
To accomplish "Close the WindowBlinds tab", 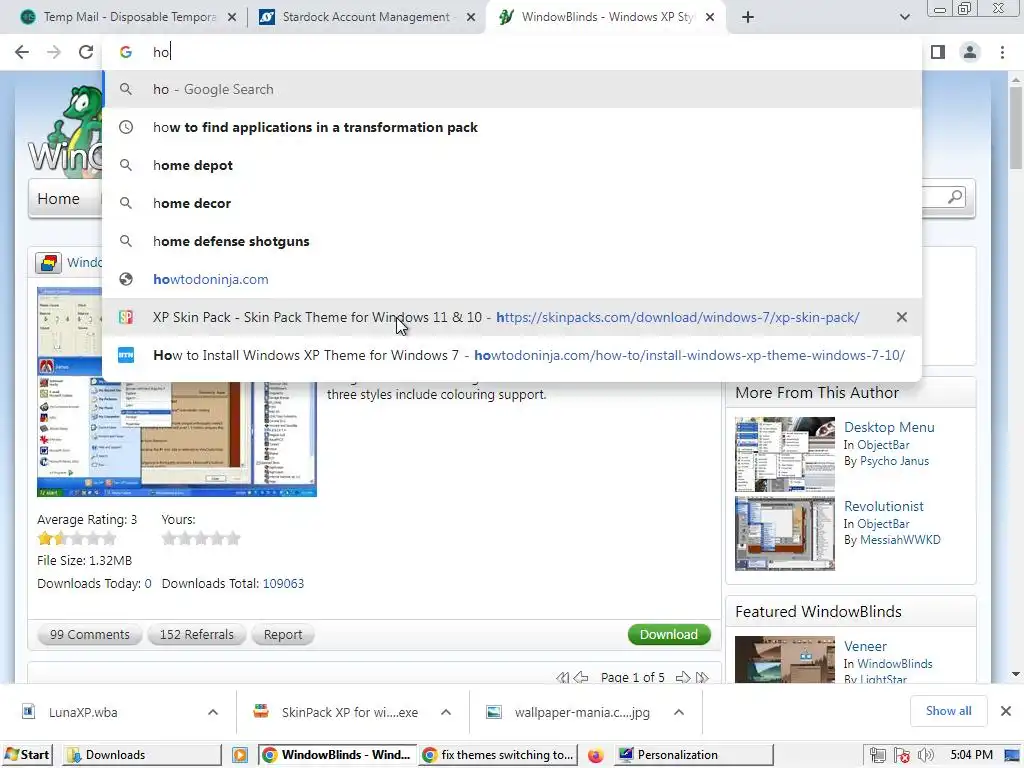I will (711, 18).
